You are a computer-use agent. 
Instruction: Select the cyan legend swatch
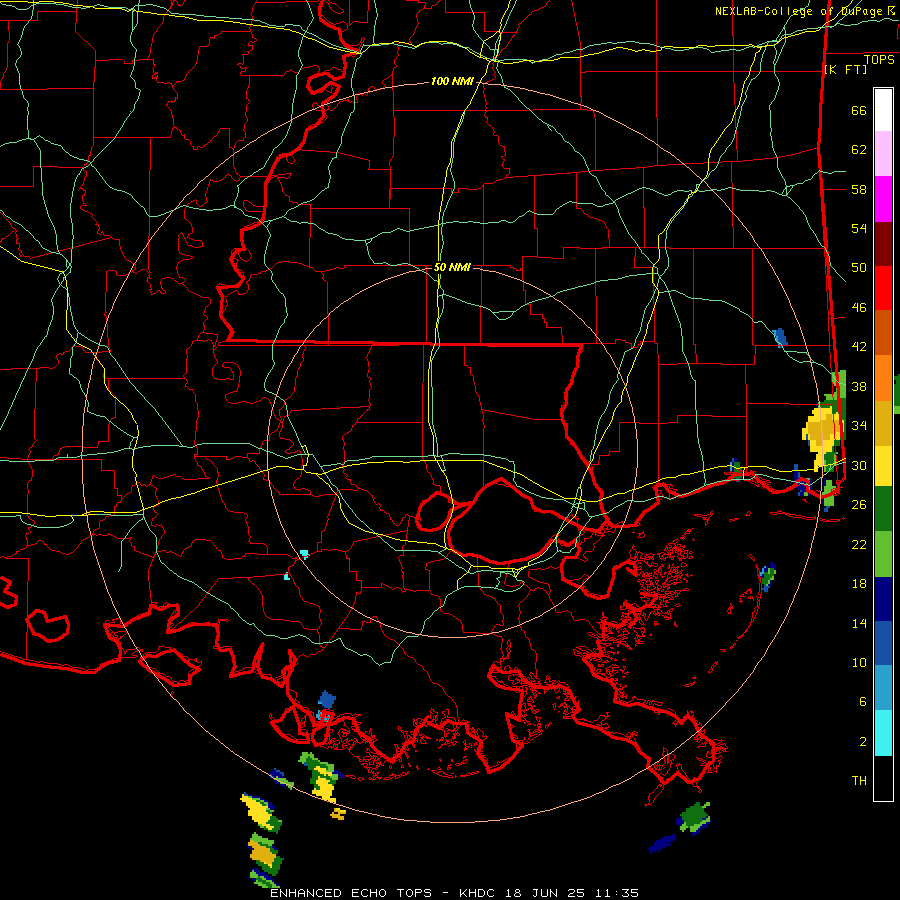[x=883, y=733]
